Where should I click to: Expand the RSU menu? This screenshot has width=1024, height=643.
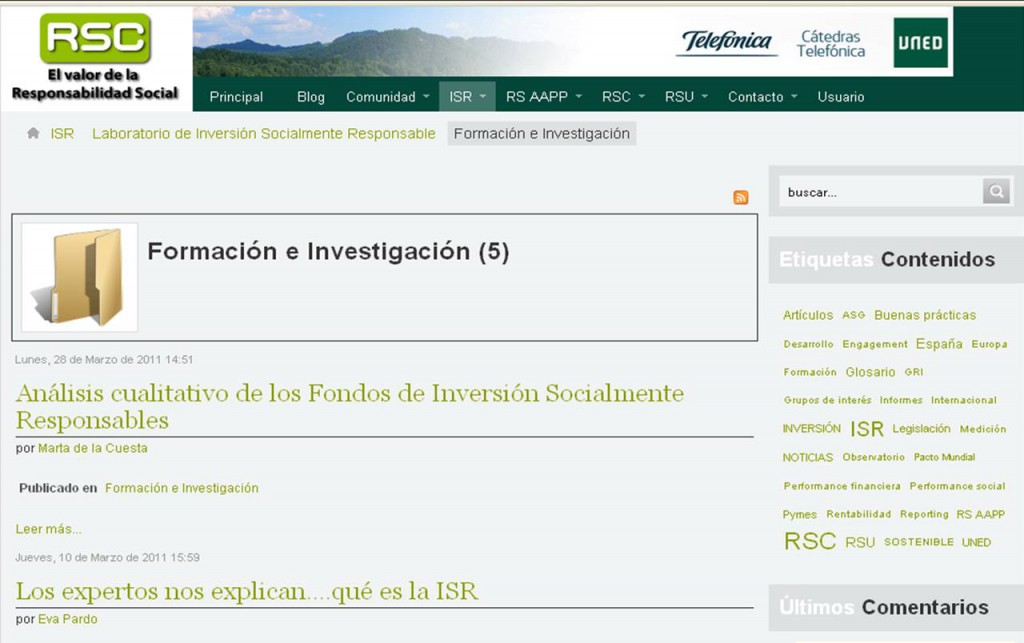pos(686,97)
